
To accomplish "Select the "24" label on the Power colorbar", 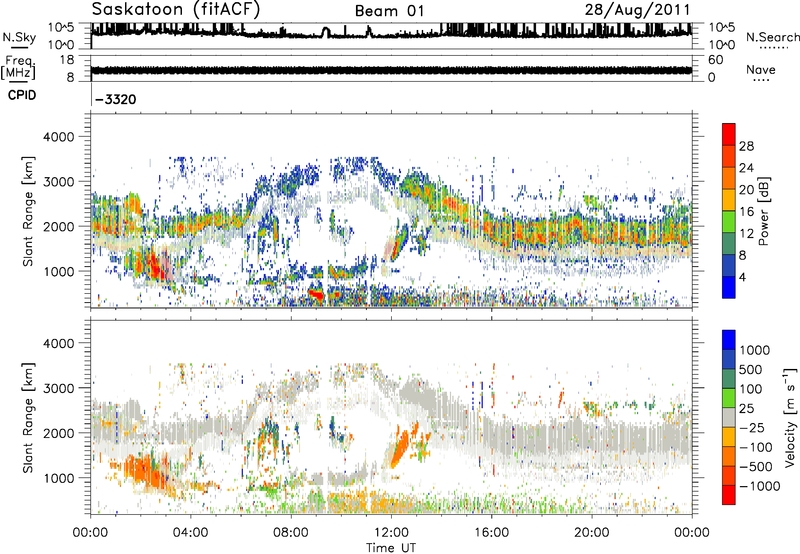I will point(746,168).
